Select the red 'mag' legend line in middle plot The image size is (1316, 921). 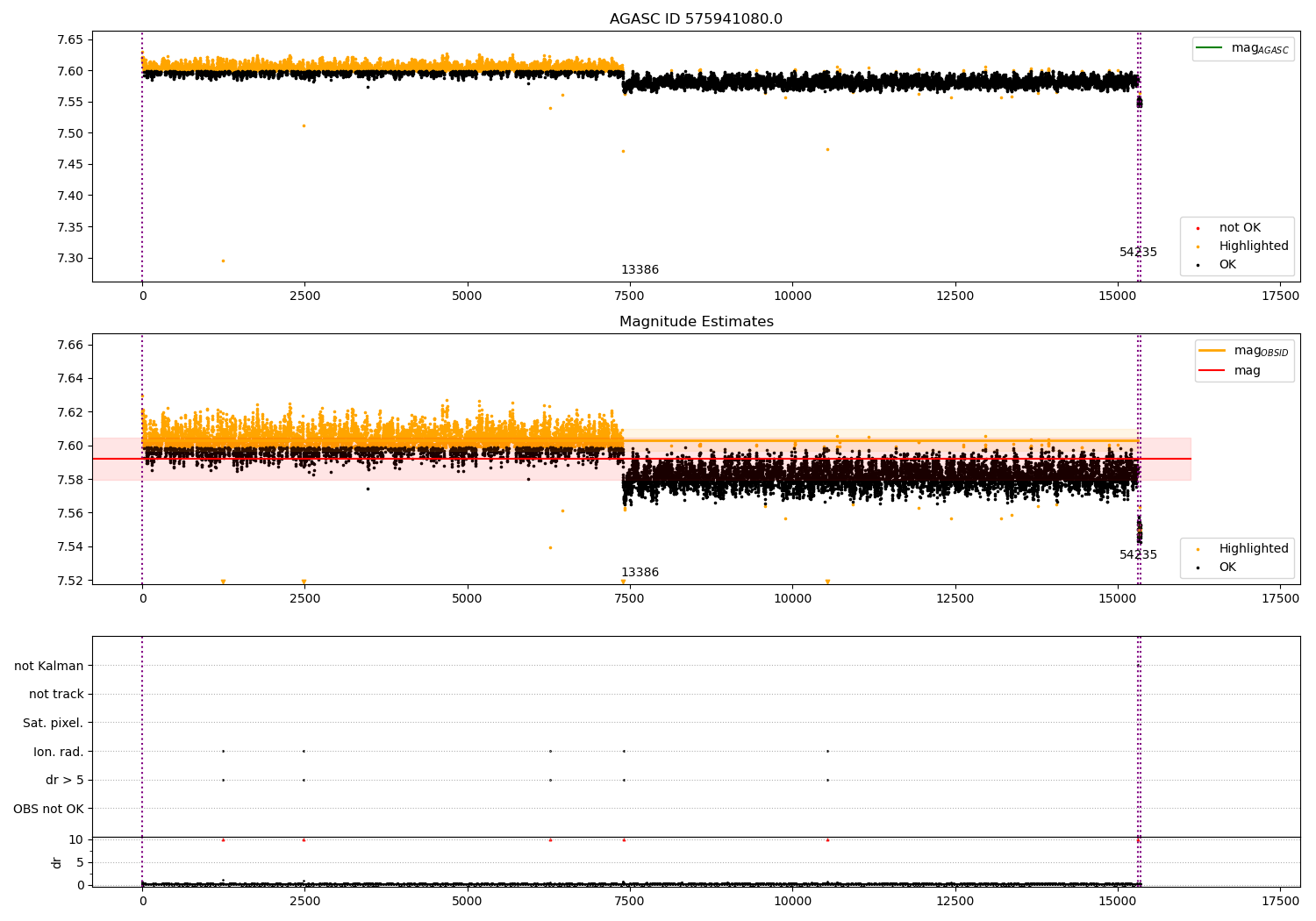[x=1212, y=371]
